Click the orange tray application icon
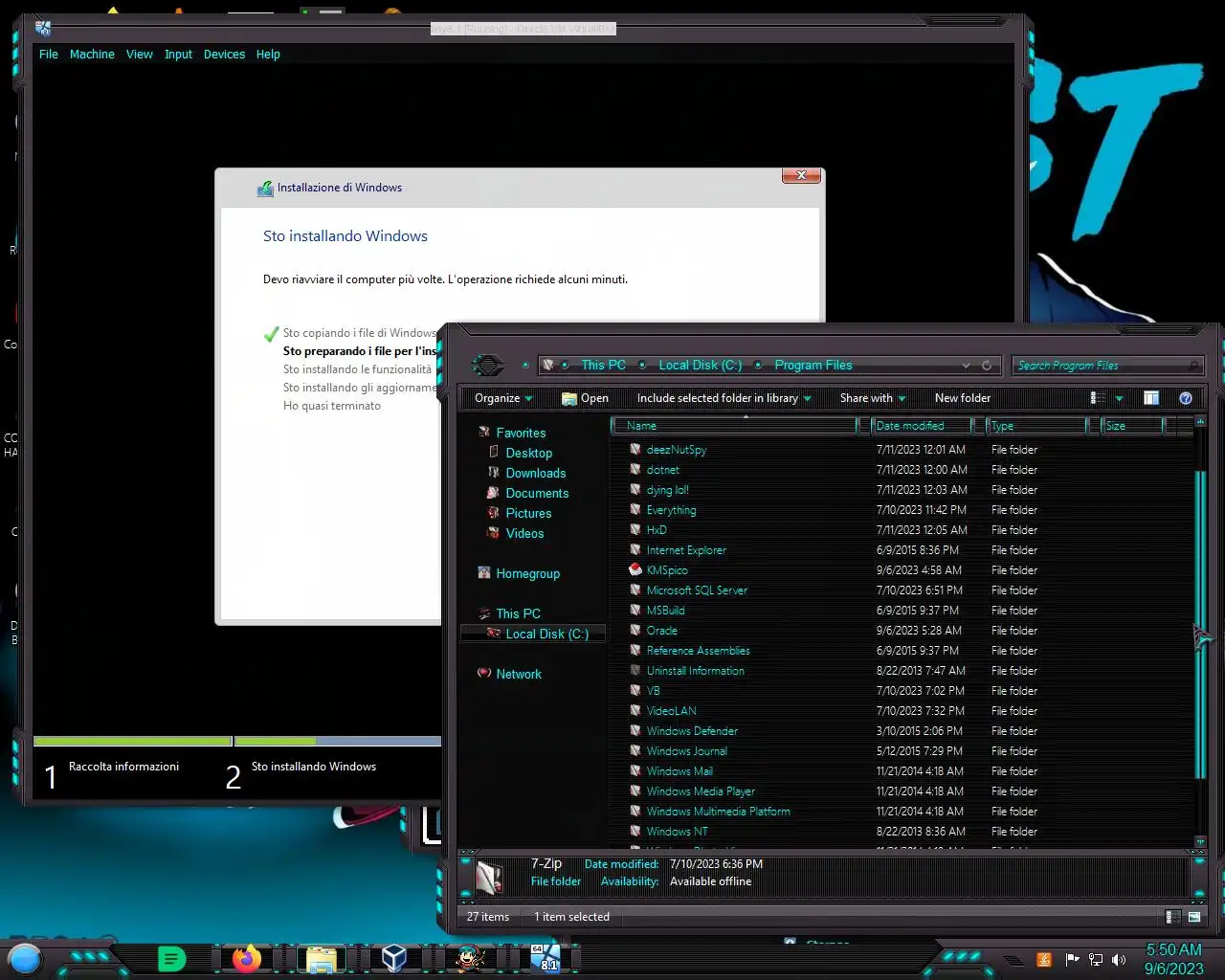This screenshot has width=1225, height=980. 1044,959
